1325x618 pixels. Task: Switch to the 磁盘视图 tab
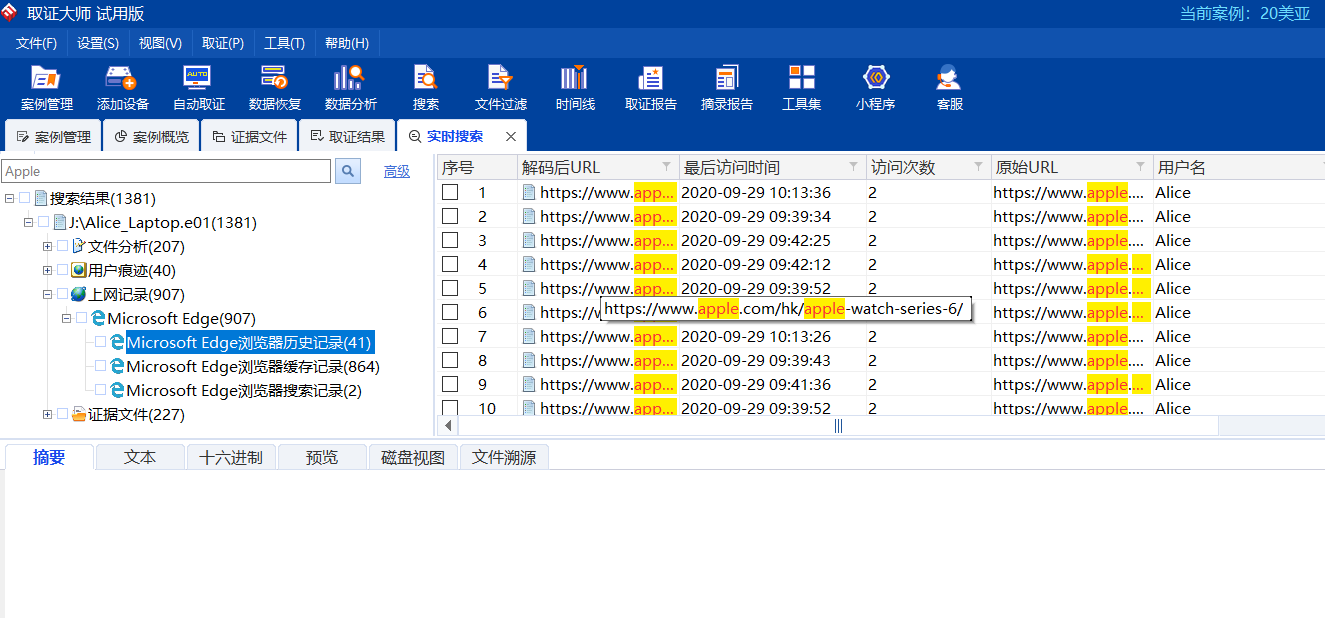pyautogui.click(x=414, y=457)
